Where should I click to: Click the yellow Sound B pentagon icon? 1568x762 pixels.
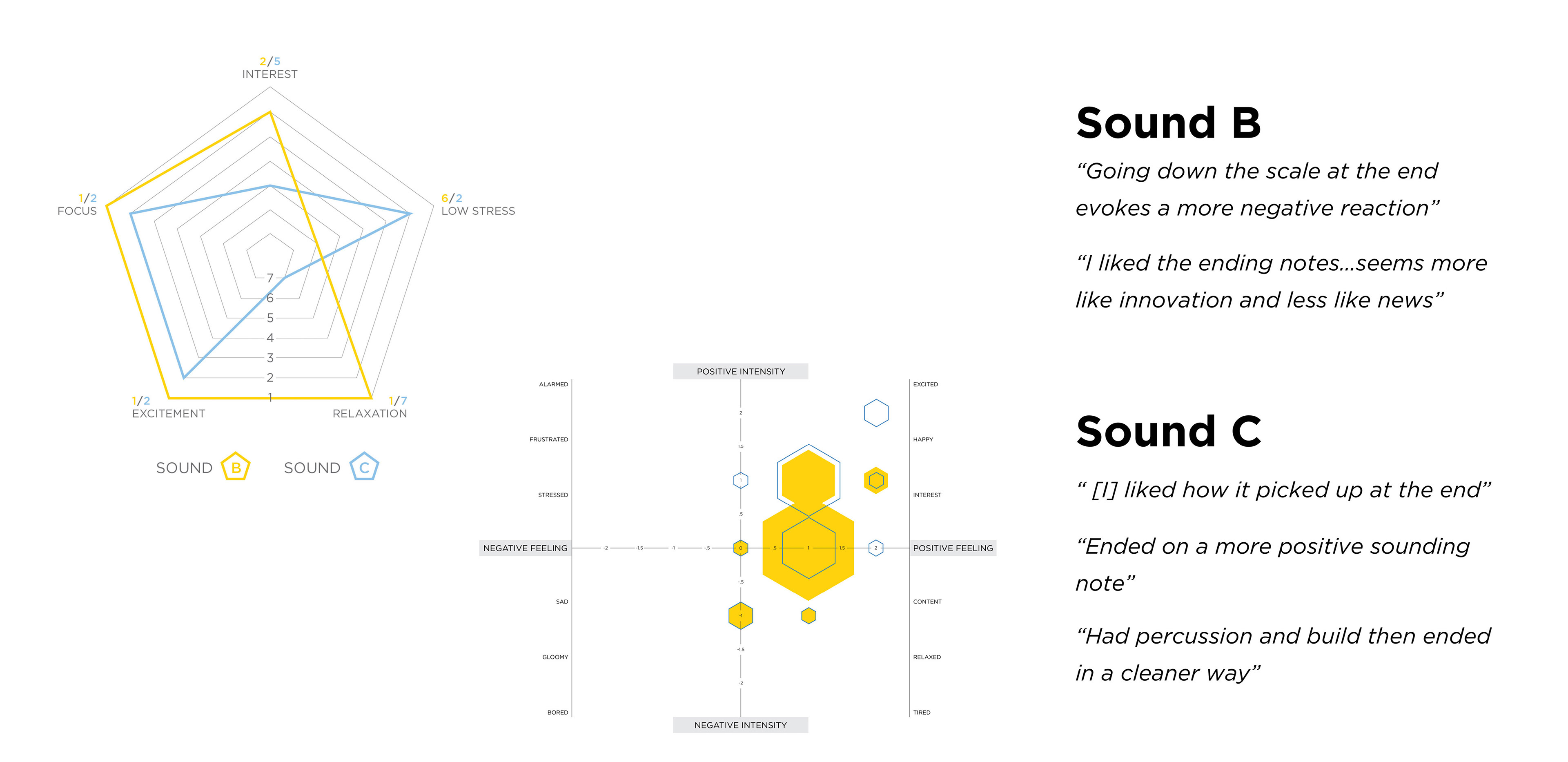click(x=236, y=468)
